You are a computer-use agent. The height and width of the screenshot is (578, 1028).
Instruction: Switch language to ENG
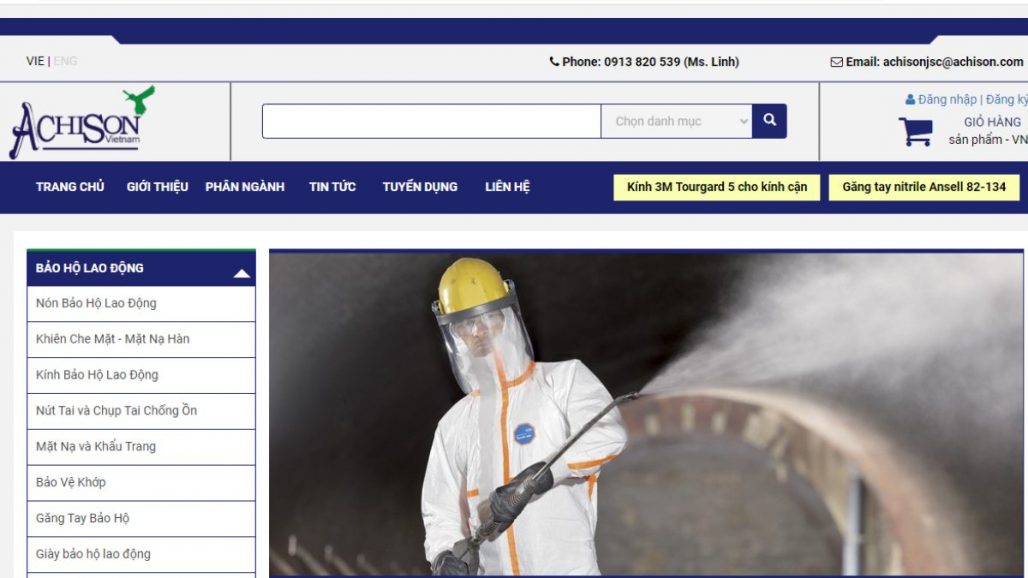point(65,61)
